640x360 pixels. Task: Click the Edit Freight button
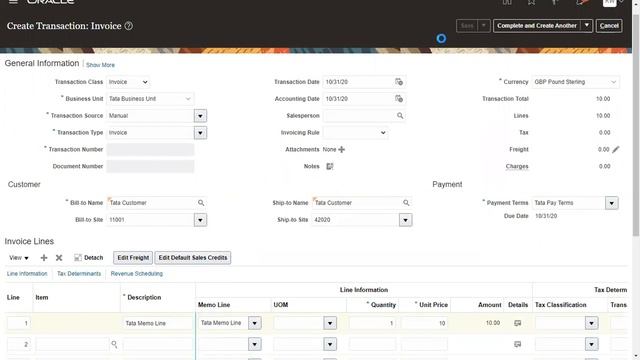tap(133, 258)
